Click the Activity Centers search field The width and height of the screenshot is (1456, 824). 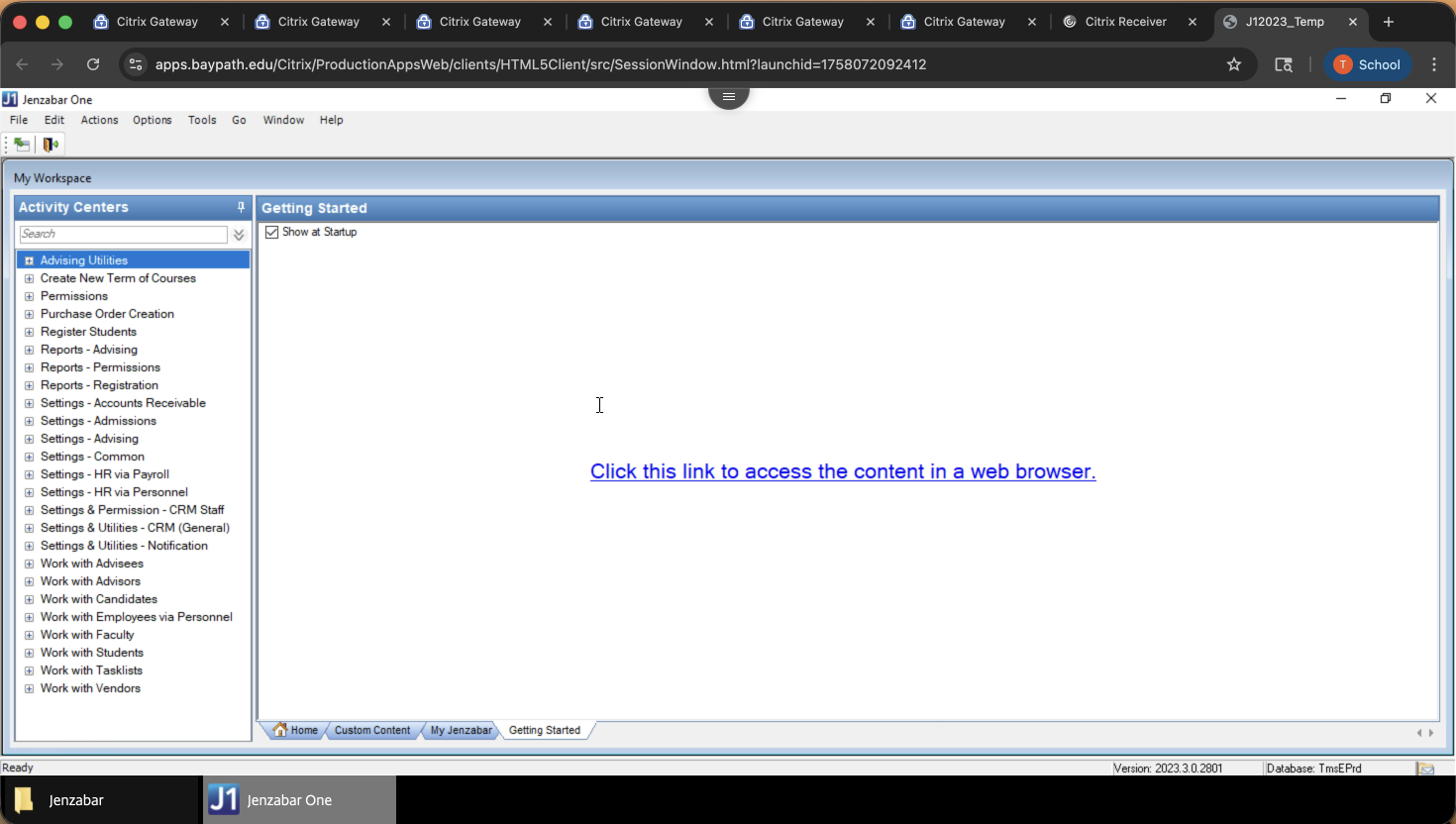pyautogui.click(x=123, y=234)
